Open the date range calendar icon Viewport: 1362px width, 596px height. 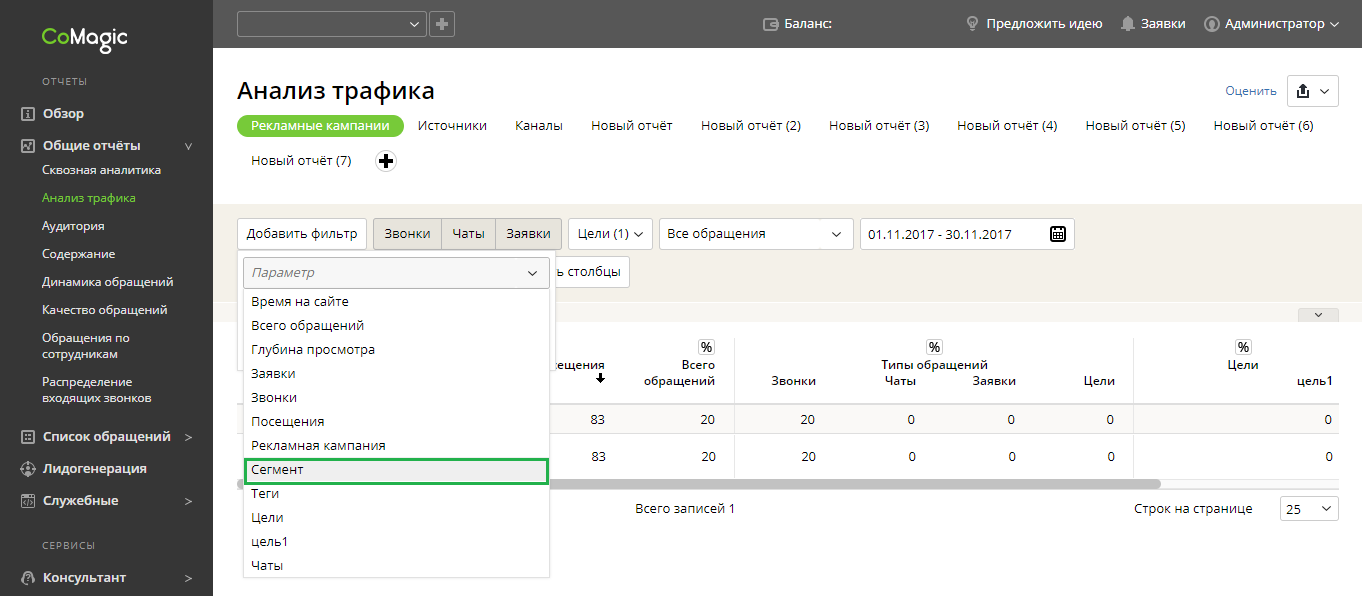pos(1058,234)
